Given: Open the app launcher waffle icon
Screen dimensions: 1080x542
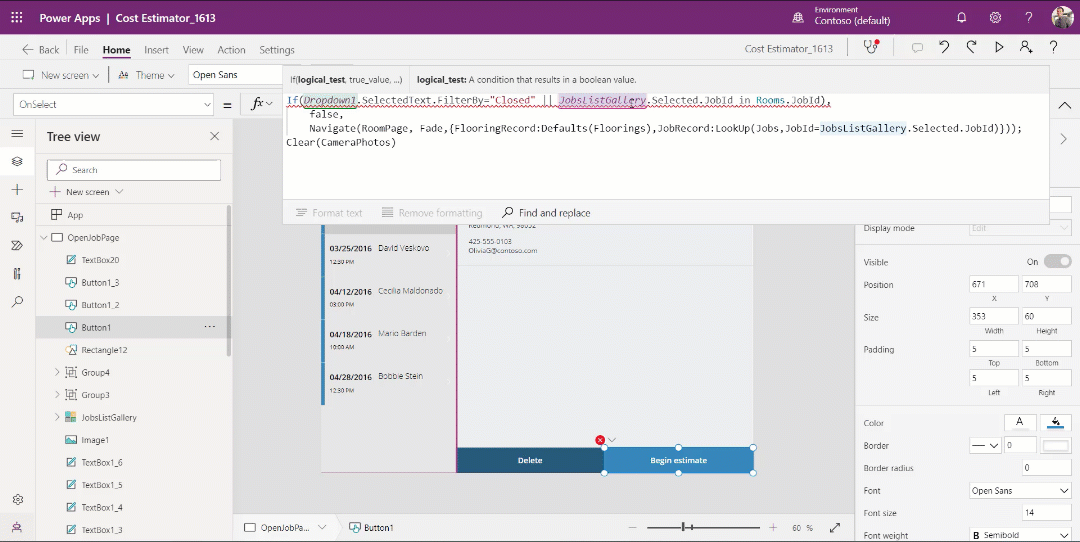Looking at the screenshot, I should pos(17,18).
